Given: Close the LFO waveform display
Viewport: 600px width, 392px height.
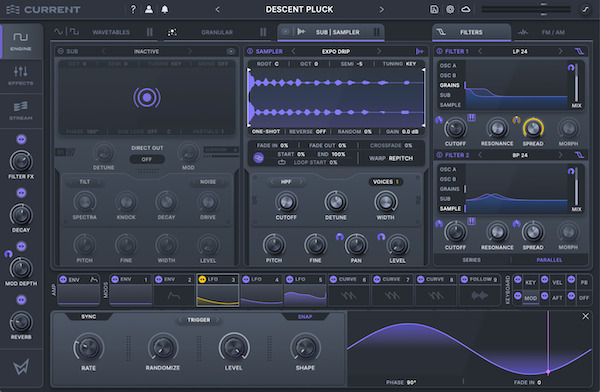Looking at the screenshot, I should tap(585, 316).
